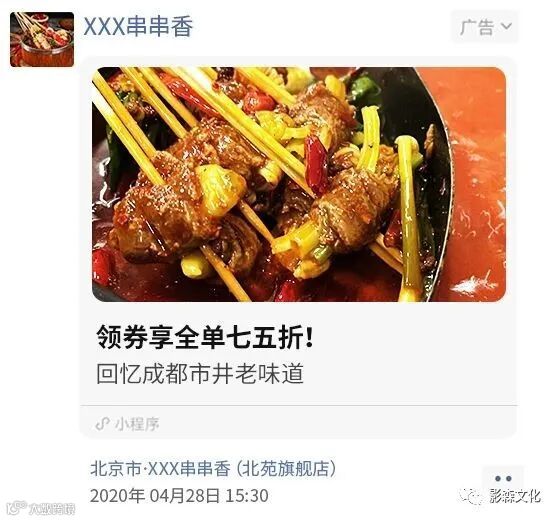The image size is (558, 521).
Task: Open the XXX串串香 account name
Action: [138, 27]
